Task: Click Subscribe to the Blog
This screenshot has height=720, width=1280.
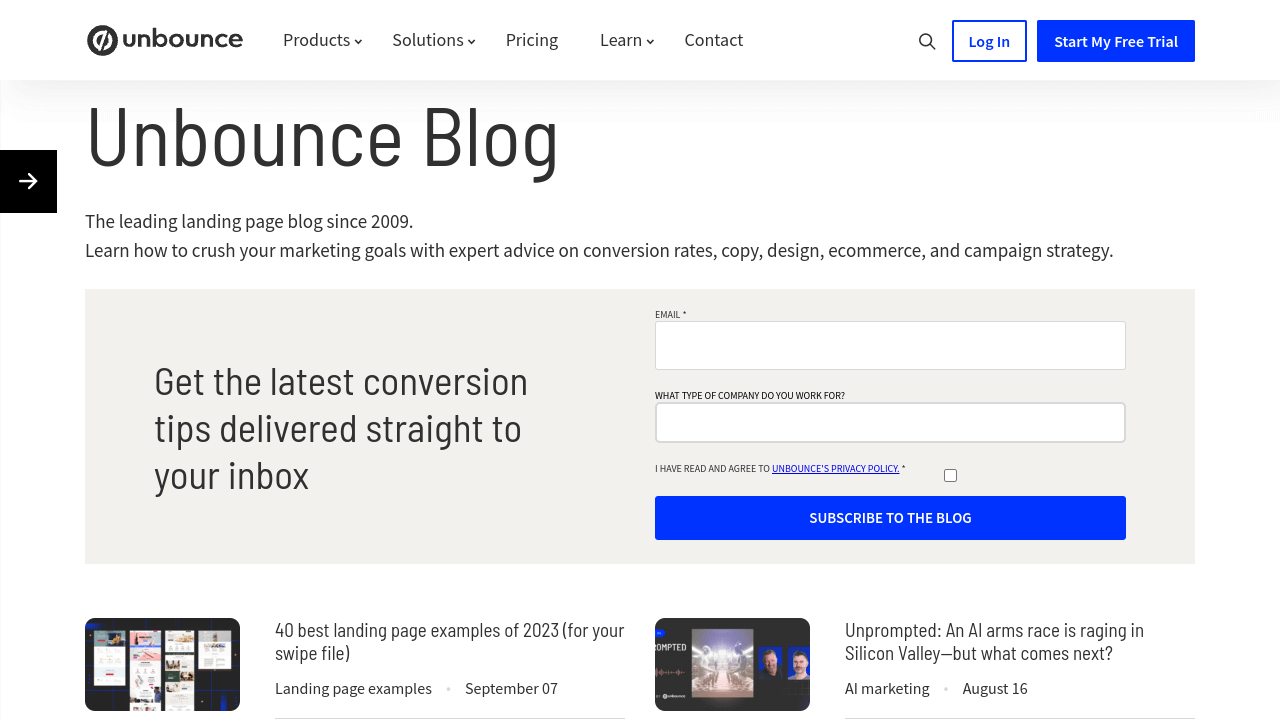Action: (890, 517)
